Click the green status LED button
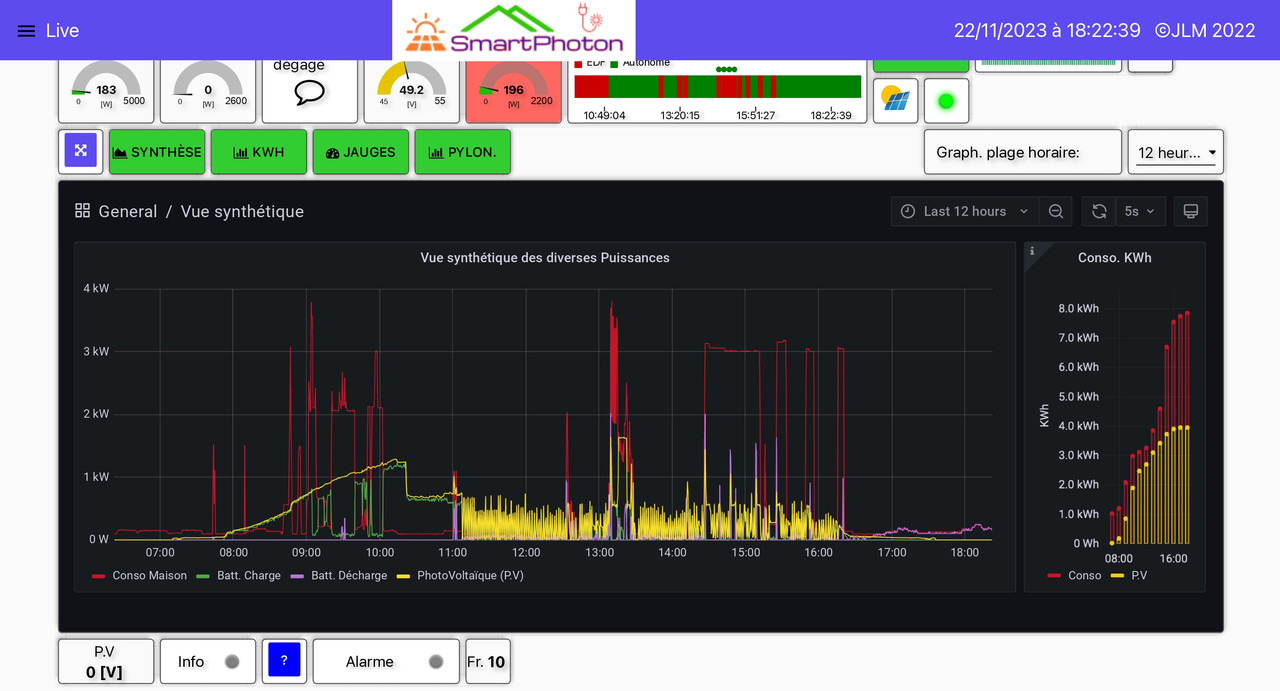Image resolution: width=1280 pixels, height=691 pixels. pyautogui.click(x=946, y=101)
